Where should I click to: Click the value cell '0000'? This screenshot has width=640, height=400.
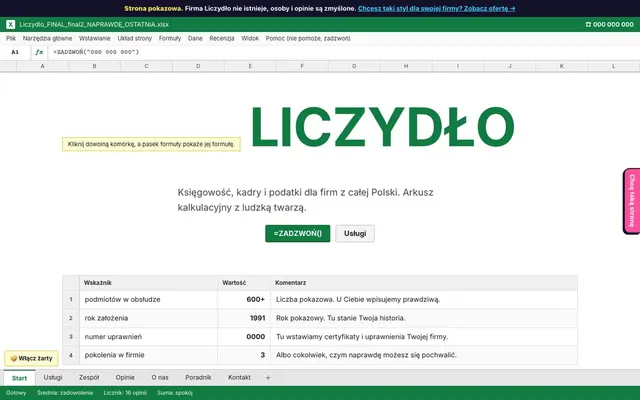[x=244, y=337]
